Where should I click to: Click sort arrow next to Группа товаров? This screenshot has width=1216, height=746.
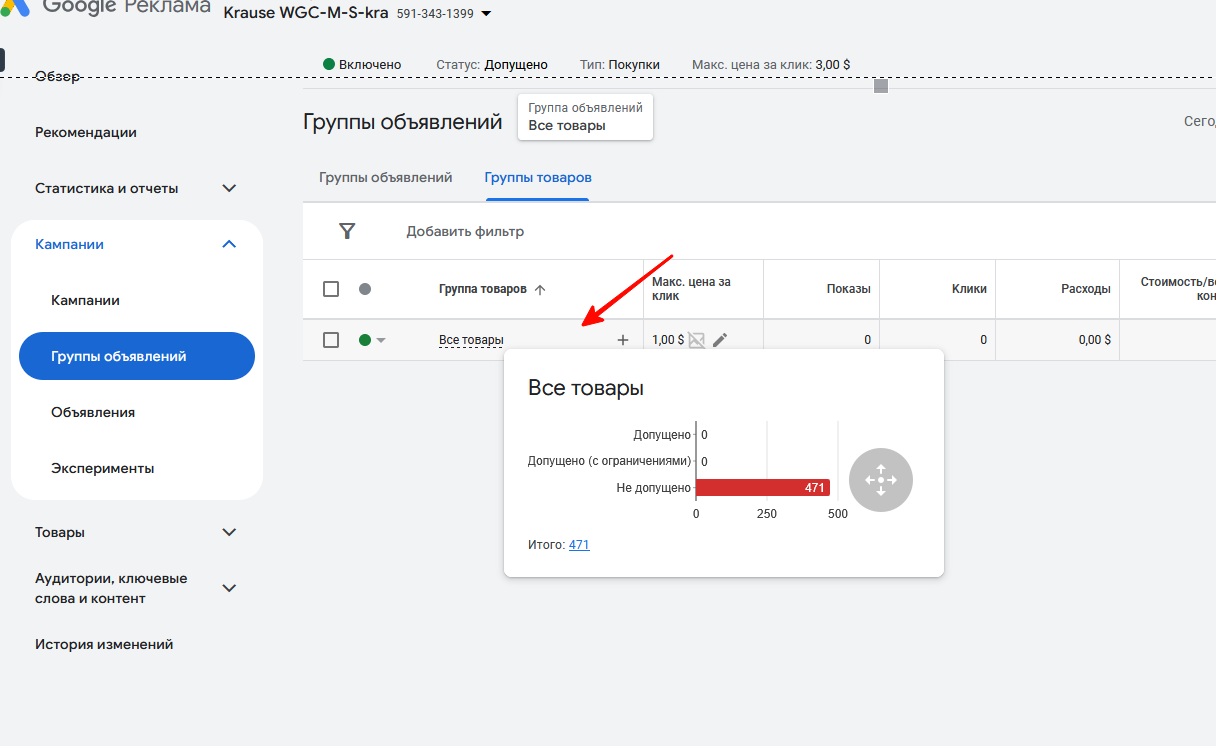[541, 289]
